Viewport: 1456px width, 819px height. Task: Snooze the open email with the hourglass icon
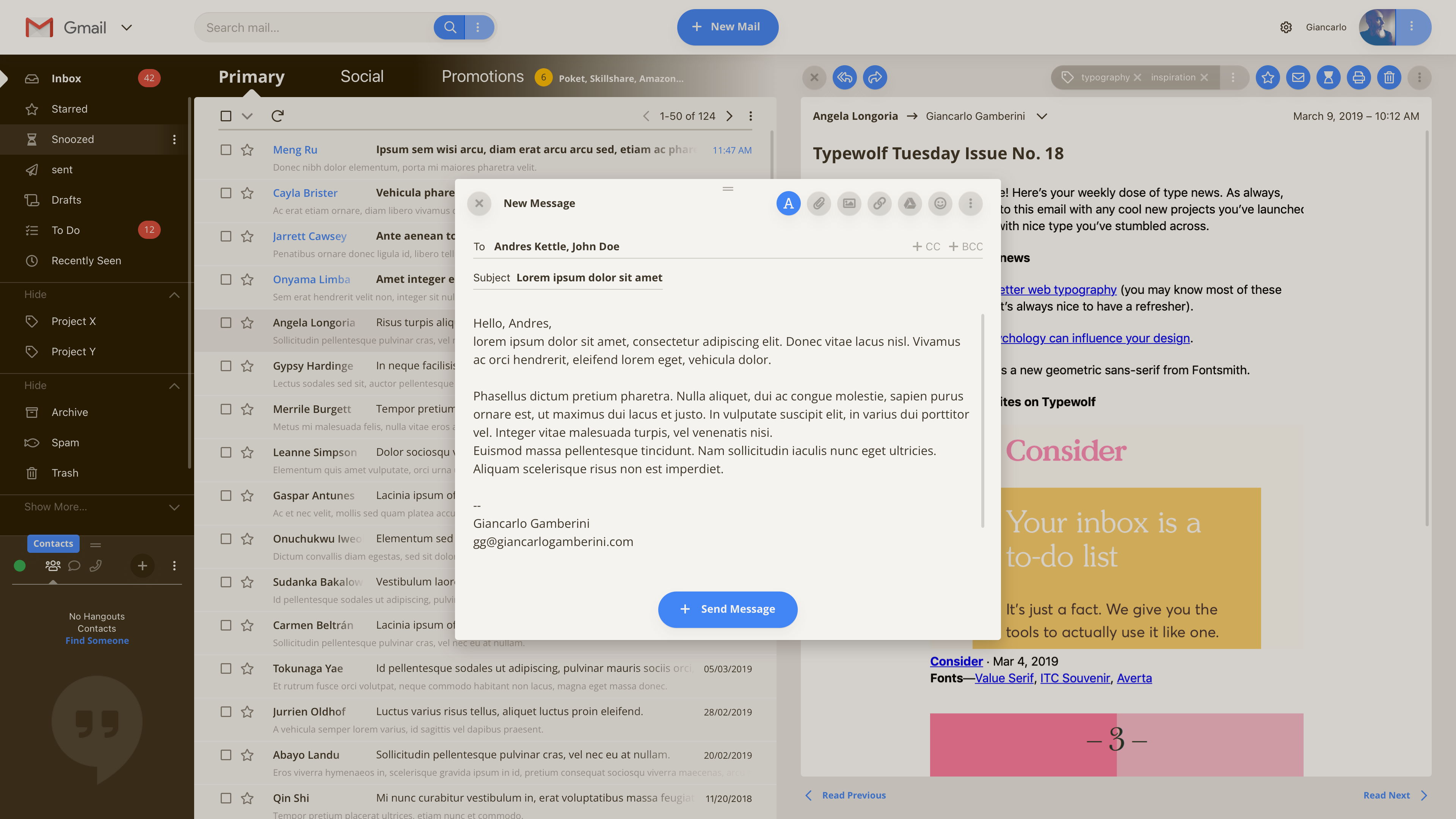point(1328,77)
